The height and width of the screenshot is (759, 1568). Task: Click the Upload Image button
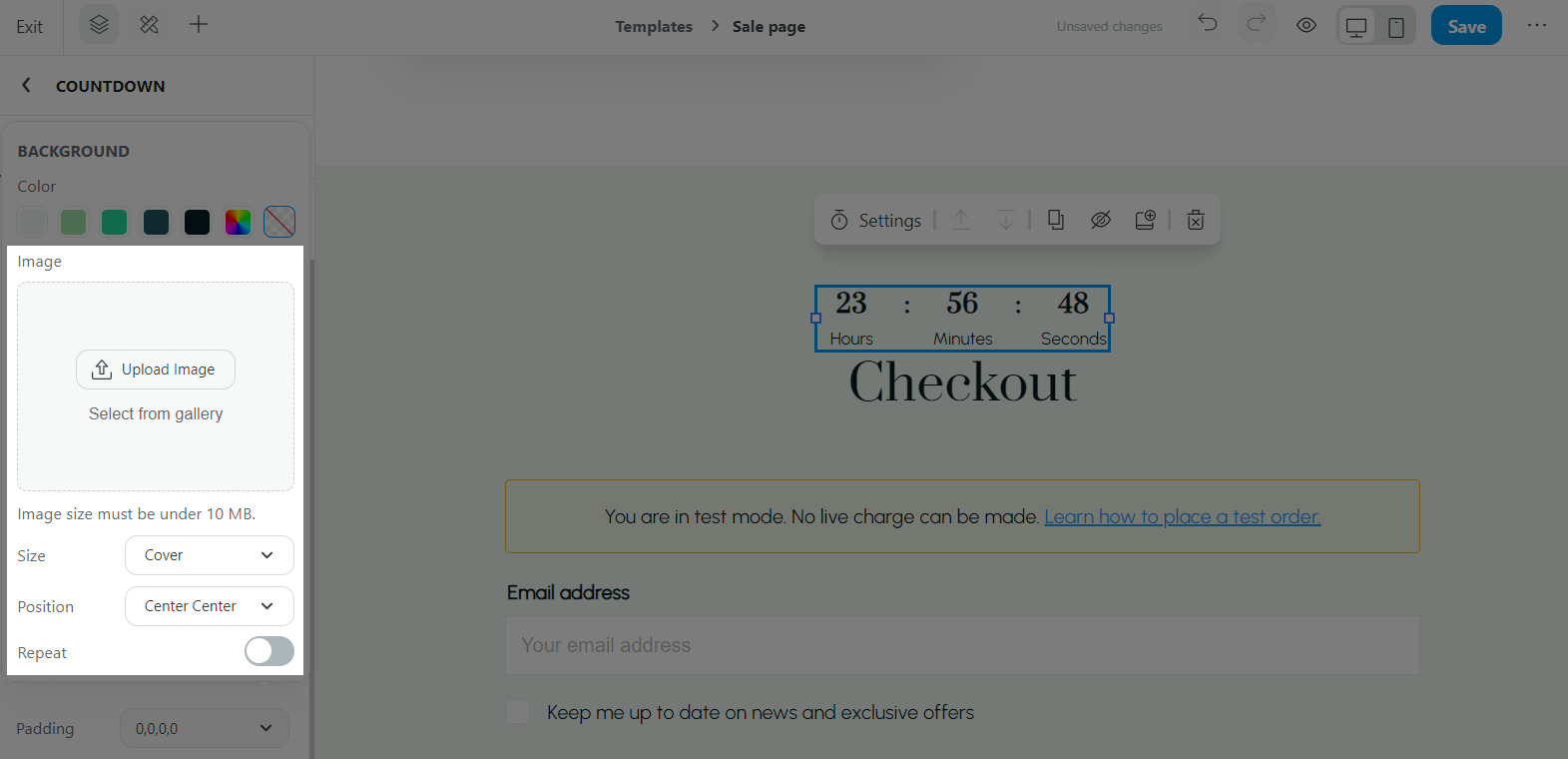click(156, 370)
